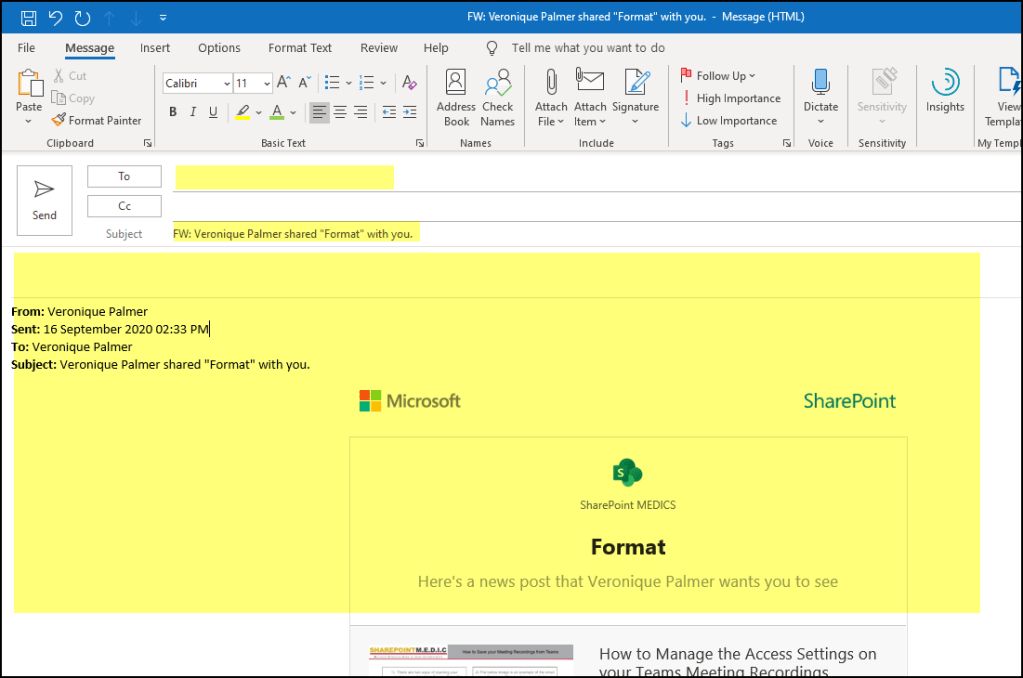Expand the Calibri font name dropdown
The height and width of the screenshot is (678, 1023).
[x=227, y=84]
